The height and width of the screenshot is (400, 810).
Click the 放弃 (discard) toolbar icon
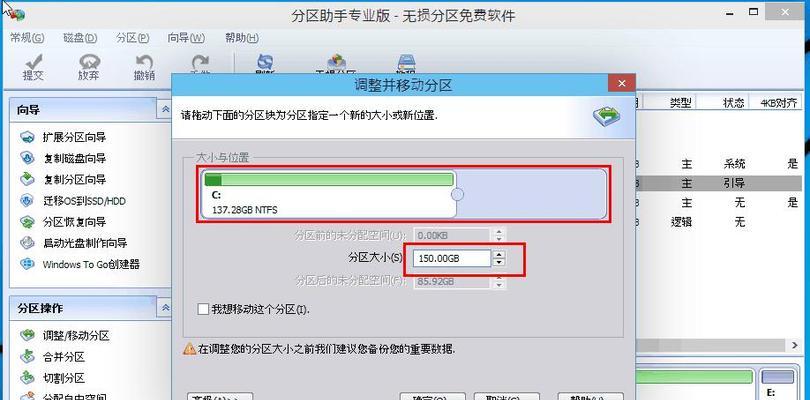89,67
